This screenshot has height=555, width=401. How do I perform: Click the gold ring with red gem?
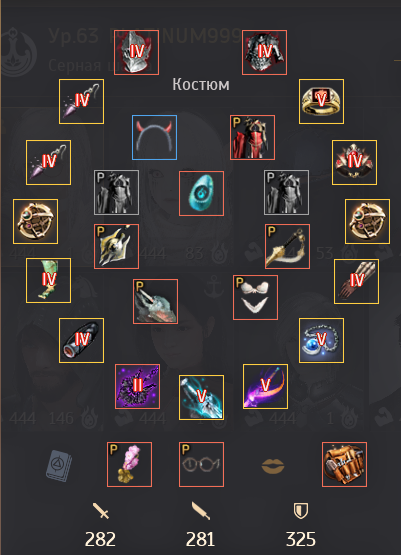[321, 102]
